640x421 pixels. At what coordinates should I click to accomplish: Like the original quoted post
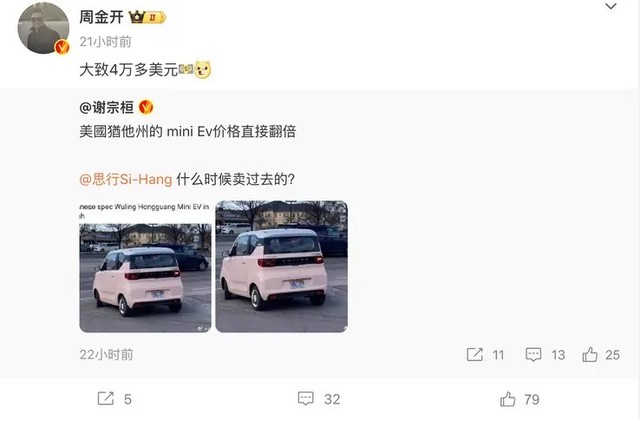[x=590, y=354]
